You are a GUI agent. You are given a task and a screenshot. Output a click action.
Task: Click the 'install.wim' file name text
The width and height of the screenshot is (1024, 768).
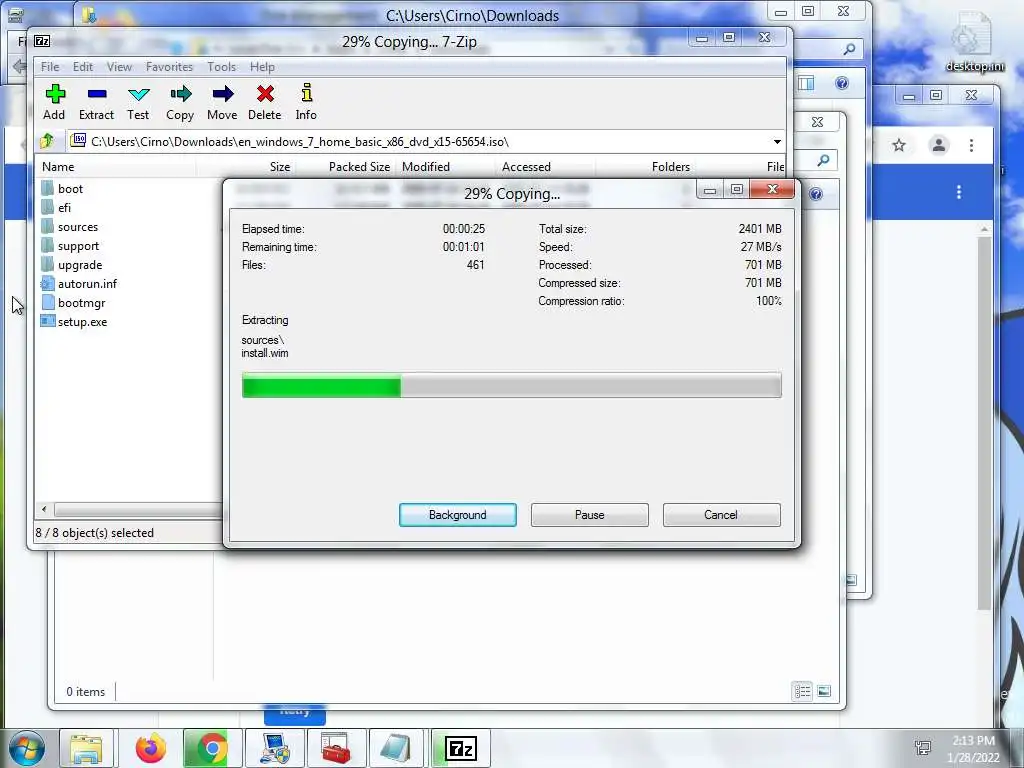point(264,353)
